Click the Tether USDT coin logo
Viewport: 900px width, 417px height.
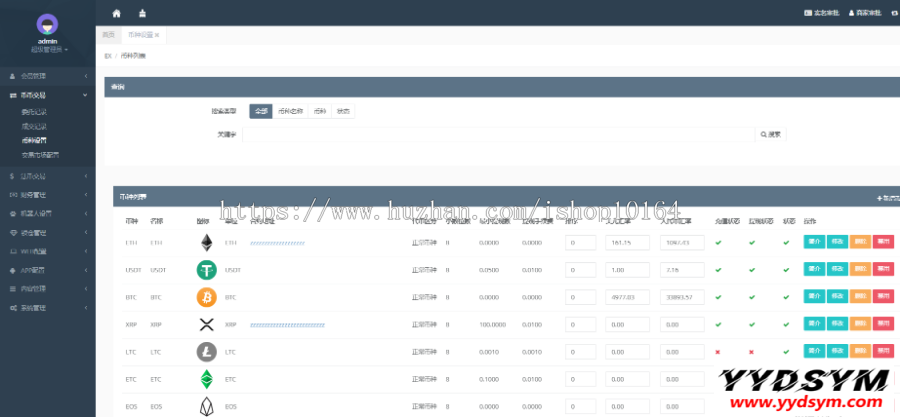[x=207, y=270]
